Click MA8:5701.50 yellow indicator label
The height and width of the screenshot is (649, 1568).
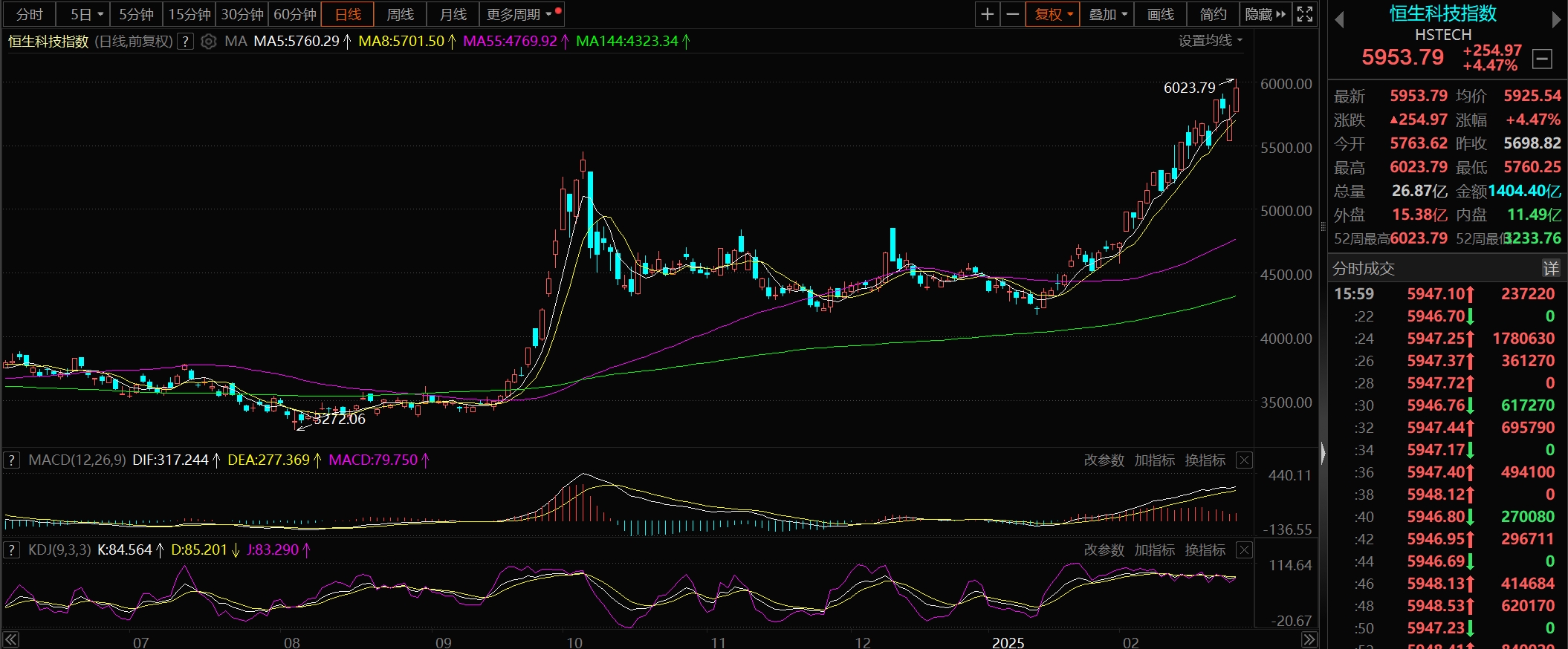401,42
